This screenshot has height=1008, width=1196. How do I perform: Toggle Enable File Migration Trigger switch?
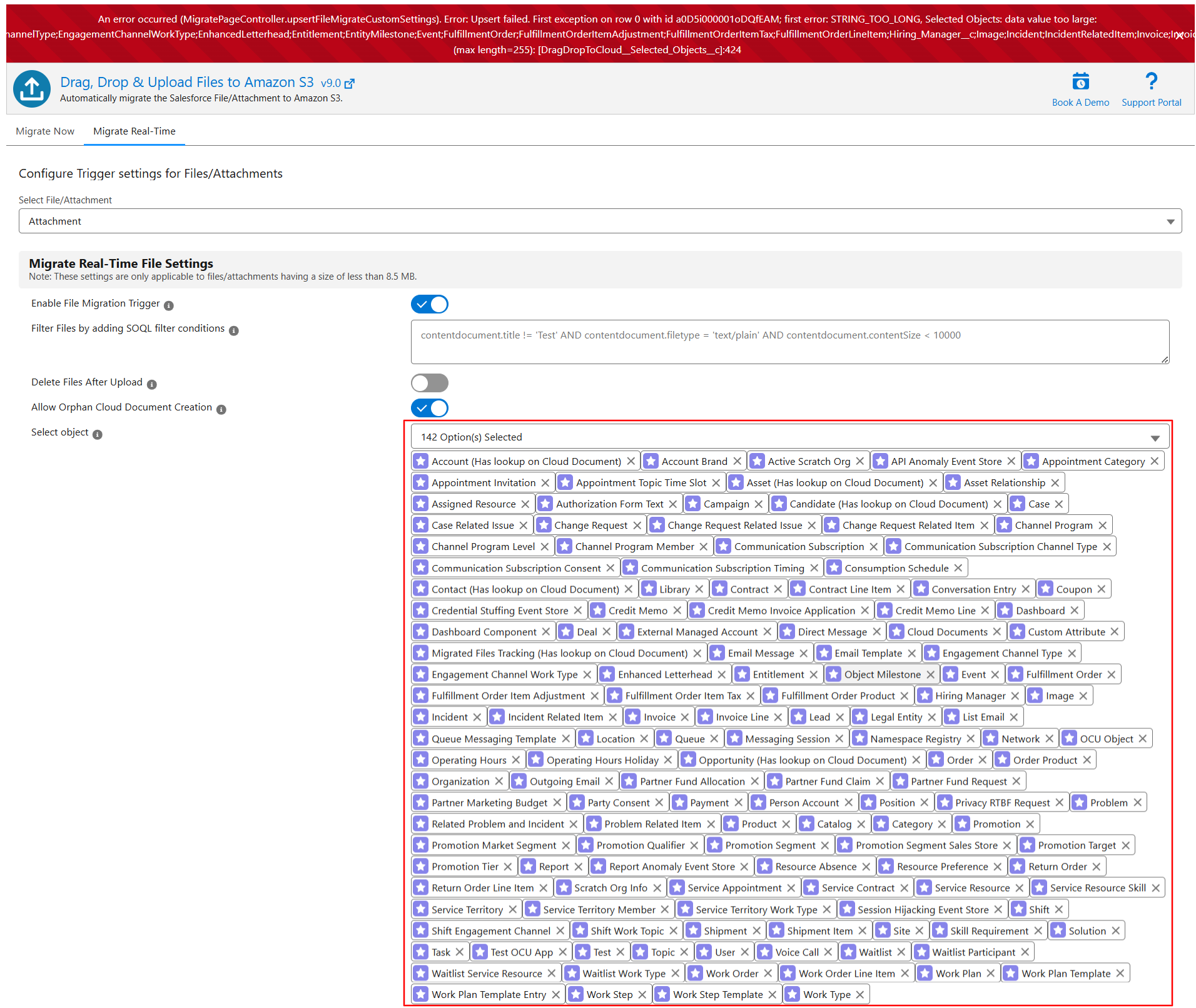(430, 304)
